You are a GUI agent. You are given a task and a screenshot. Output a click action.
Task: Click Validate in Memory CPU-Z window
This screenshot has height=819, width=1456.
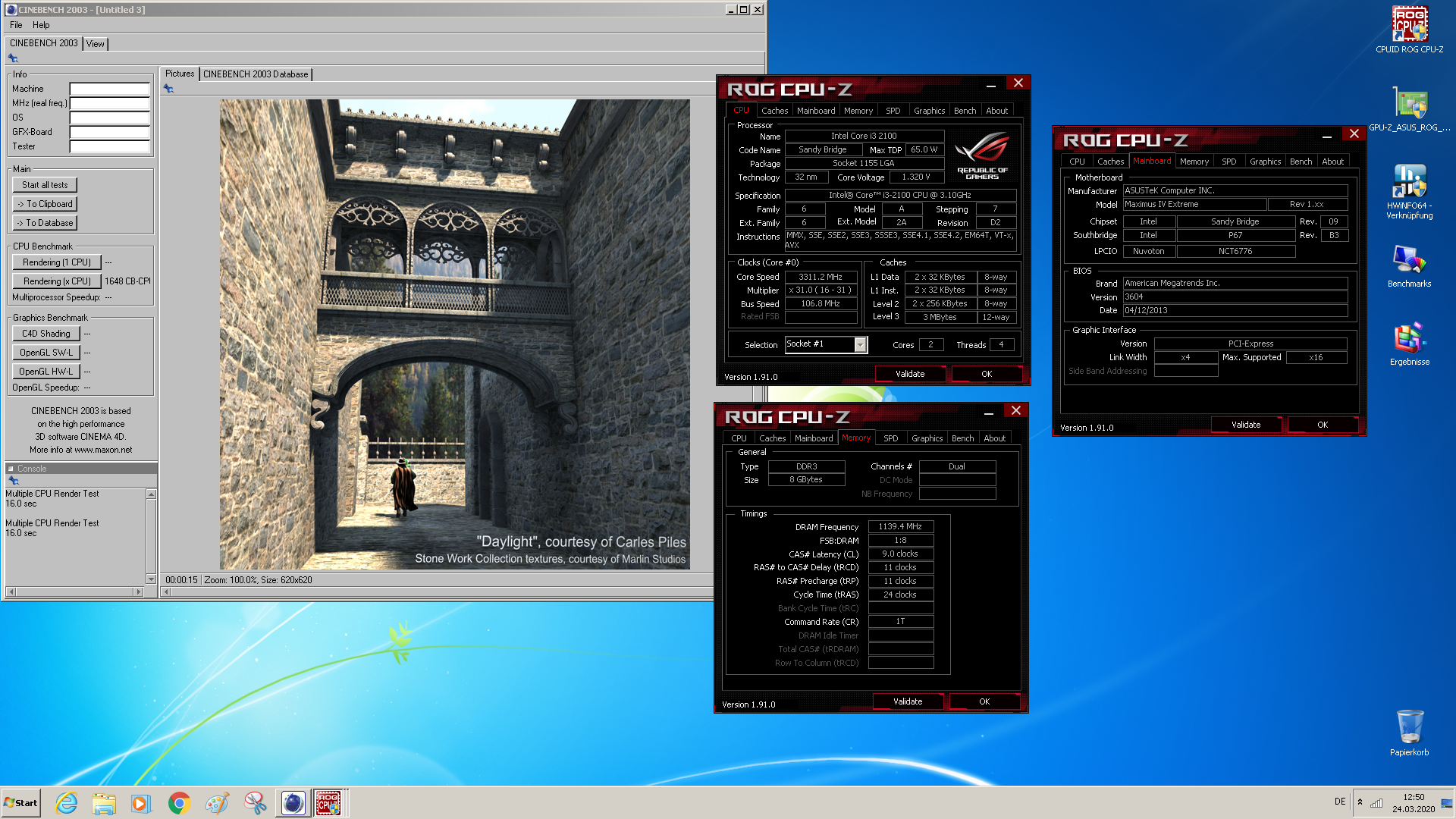(908, 701)
